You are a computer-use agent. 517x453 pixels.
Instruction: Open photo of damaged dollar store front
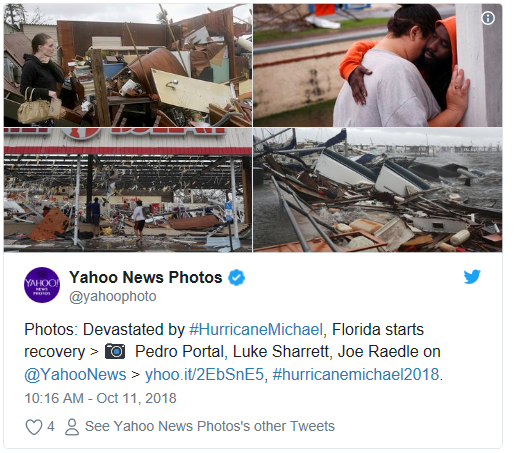[128, 190]
